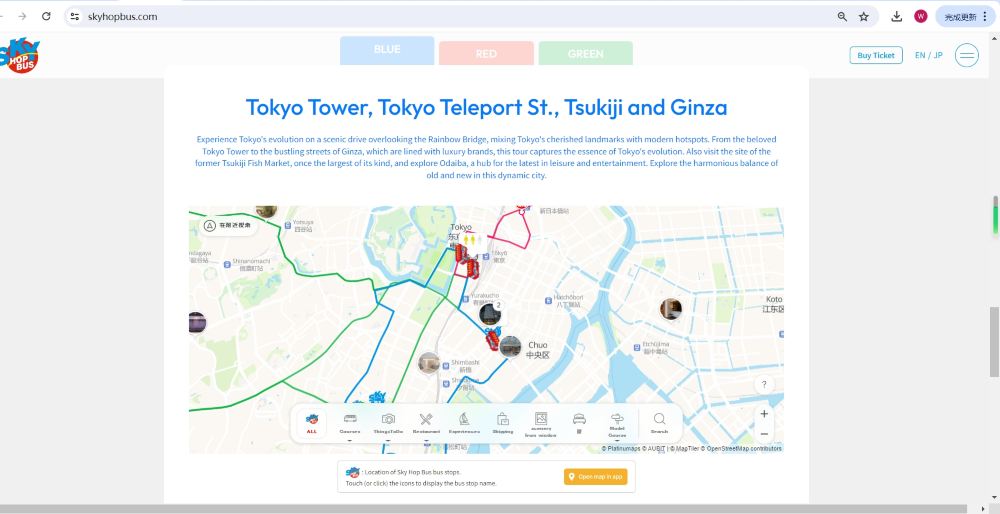This screenshot has height=514, width=1000.
Task: Switch language via EN / JP
Action: pyautogui.click(x=929, y=55)
